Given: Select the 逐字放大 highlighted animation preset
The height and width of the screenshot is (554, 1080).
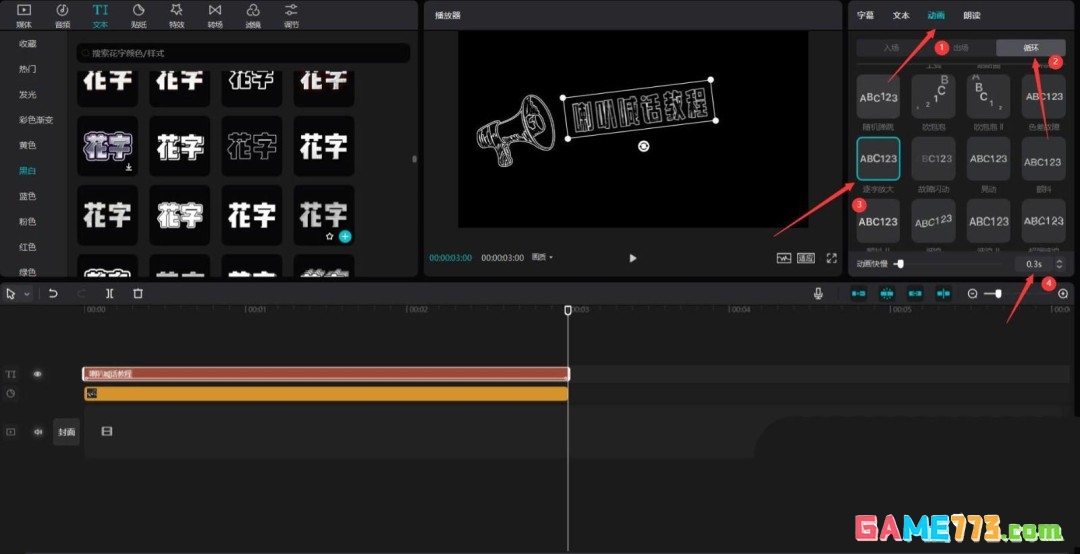Looking at the screenshot, I should point(878,158).
